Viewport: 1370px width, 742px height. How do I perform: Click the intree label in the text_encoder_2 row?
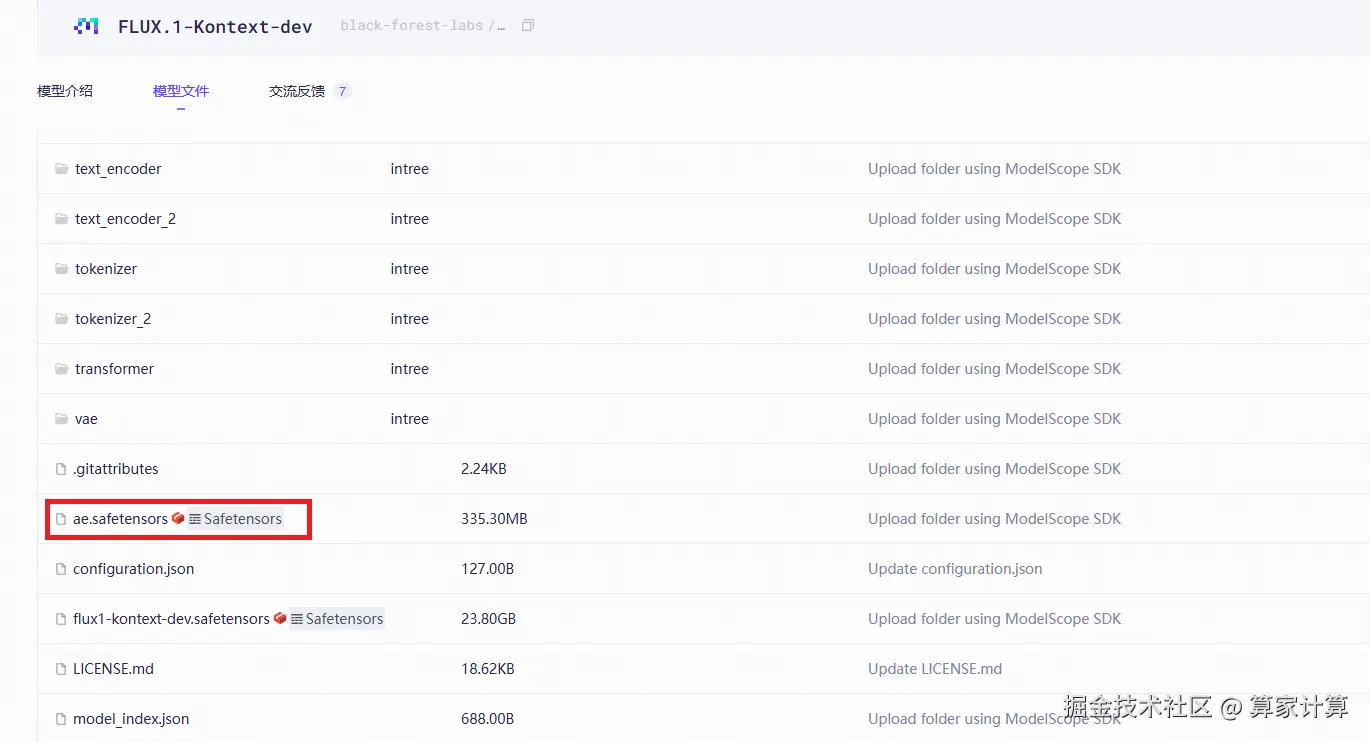click(410, 219)
